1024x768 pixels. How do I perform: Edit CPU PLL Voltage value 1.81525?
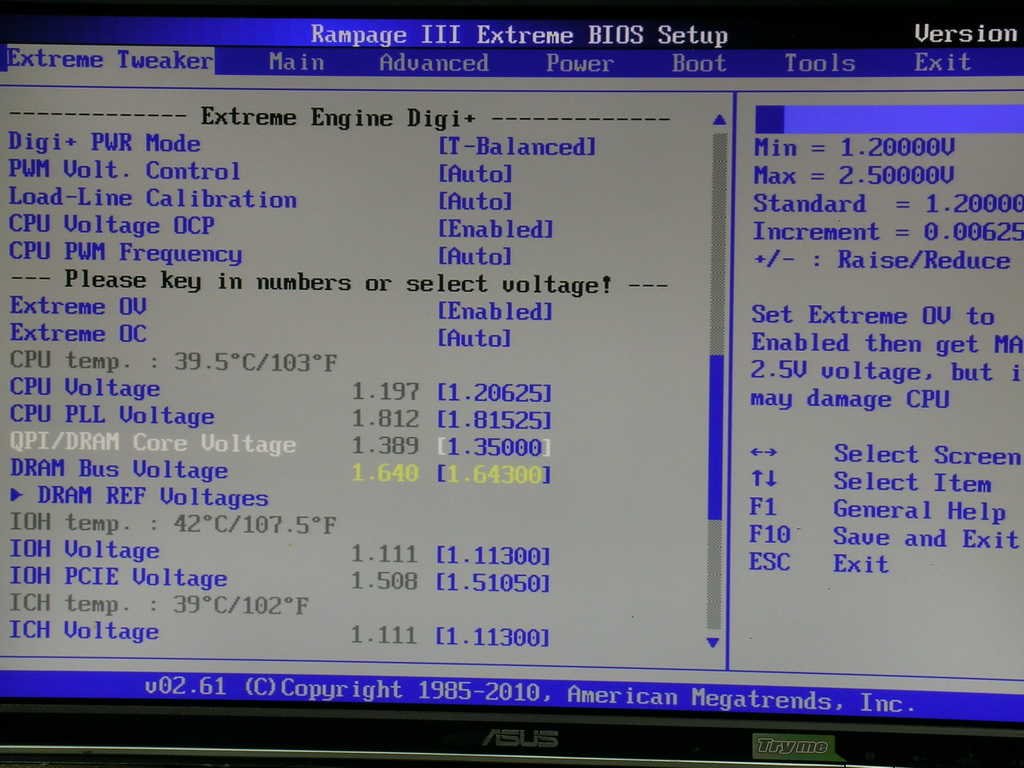click(494, 420)
